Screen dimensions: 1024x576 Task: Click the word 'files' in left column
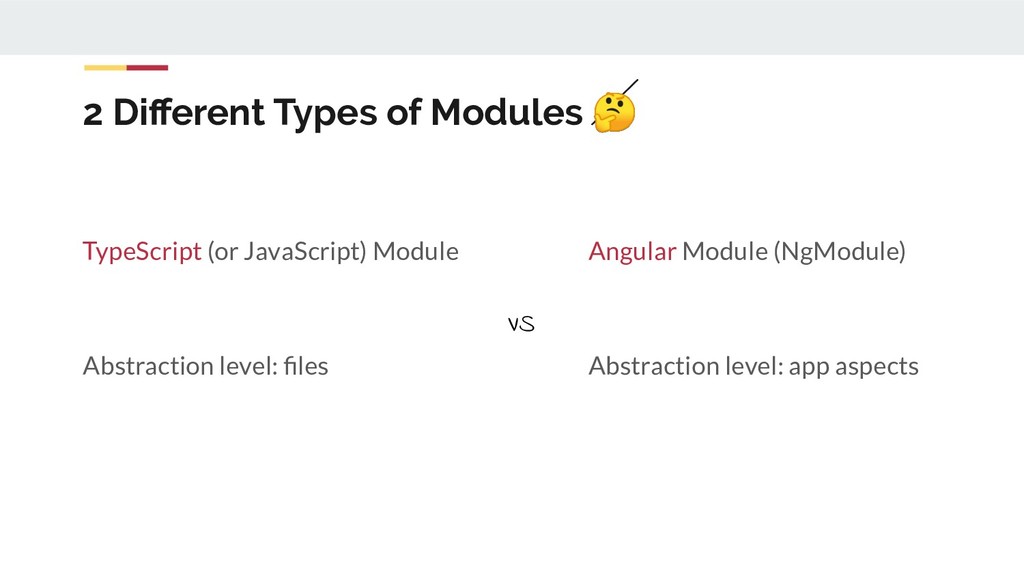point(304,366)
